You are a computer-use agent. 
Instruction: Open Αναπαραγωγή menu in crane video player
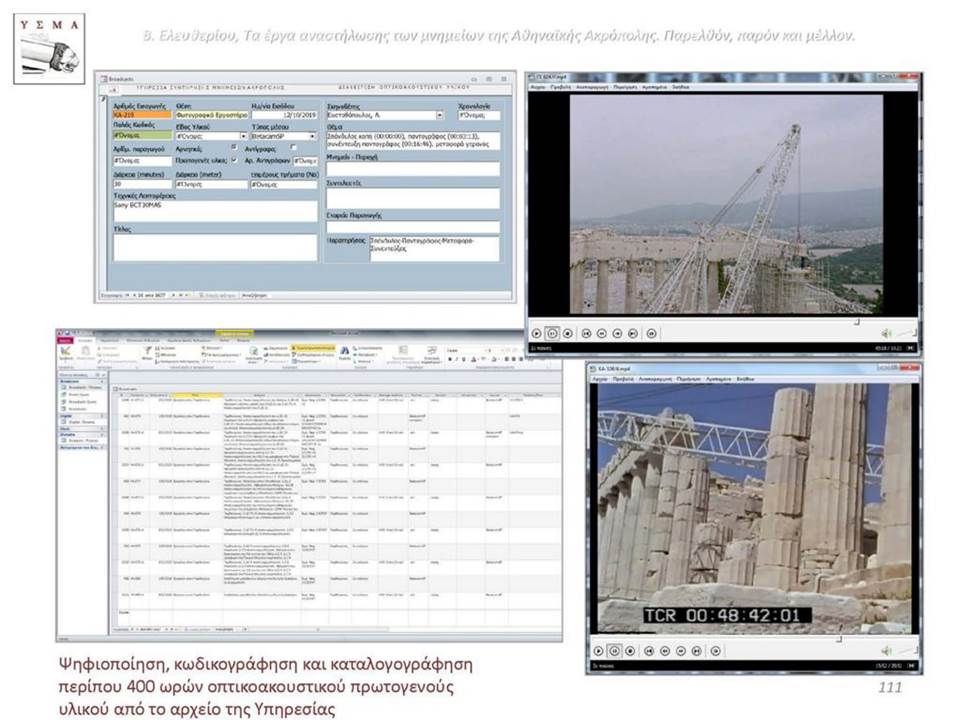pyautogui.click(x=592, y=87)
